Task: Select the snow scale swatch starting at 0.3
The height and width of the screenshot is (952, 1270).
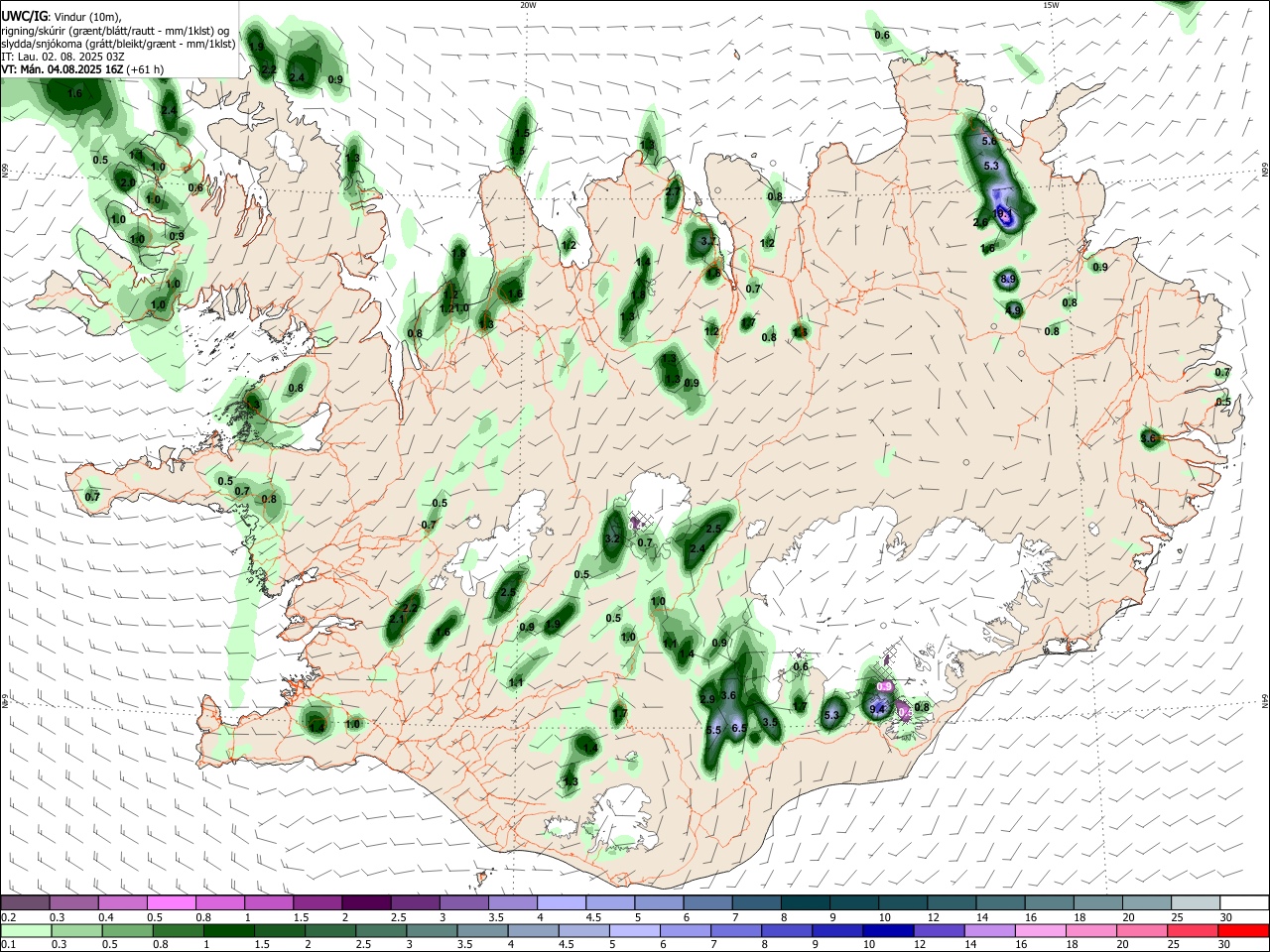Action: pos(73,902)
